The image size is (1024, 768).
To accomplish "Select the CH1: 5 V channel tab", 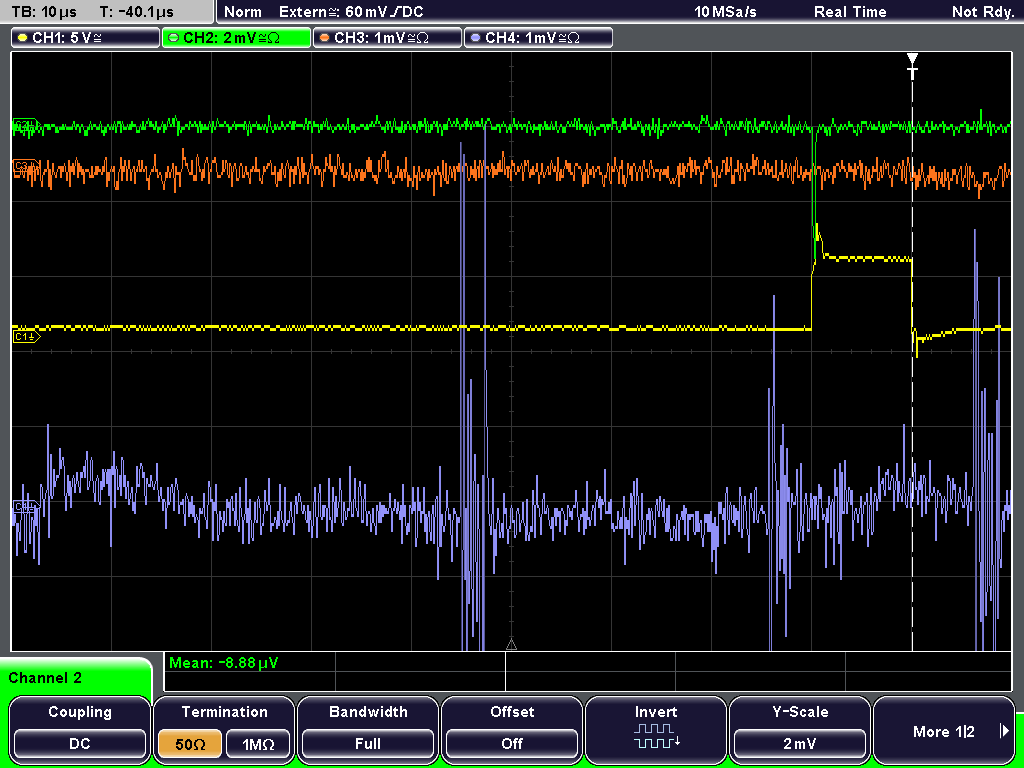I will (x=86, y=38).
